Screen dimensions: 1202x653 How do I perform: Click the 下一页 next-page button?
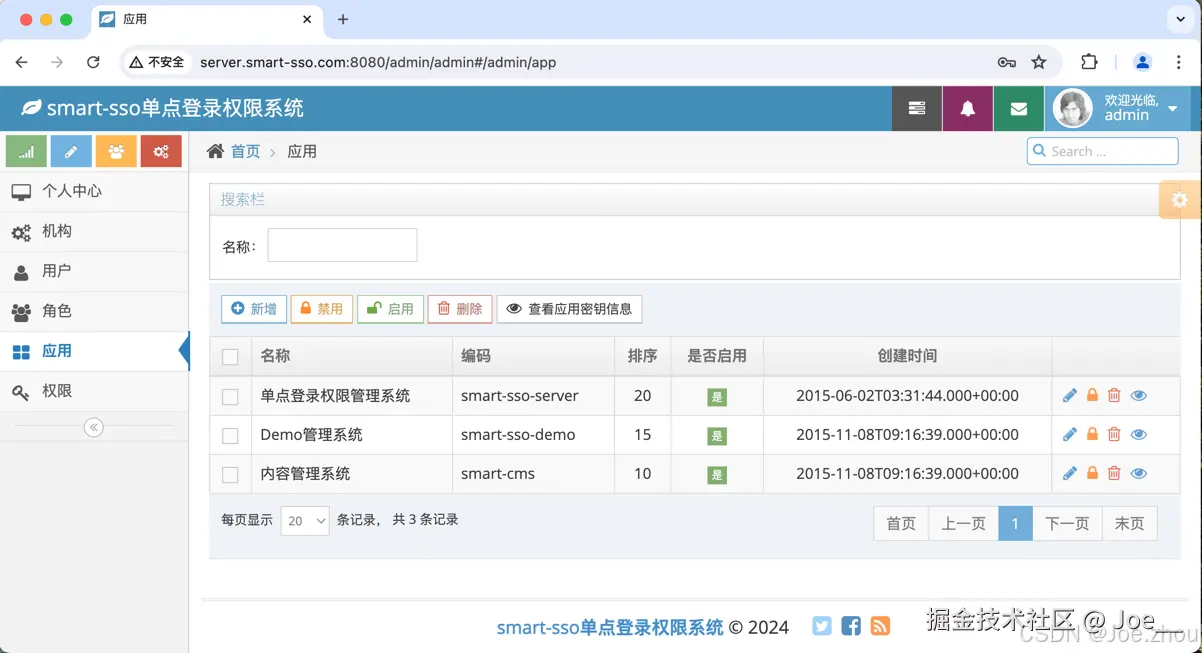point(1067,523)
